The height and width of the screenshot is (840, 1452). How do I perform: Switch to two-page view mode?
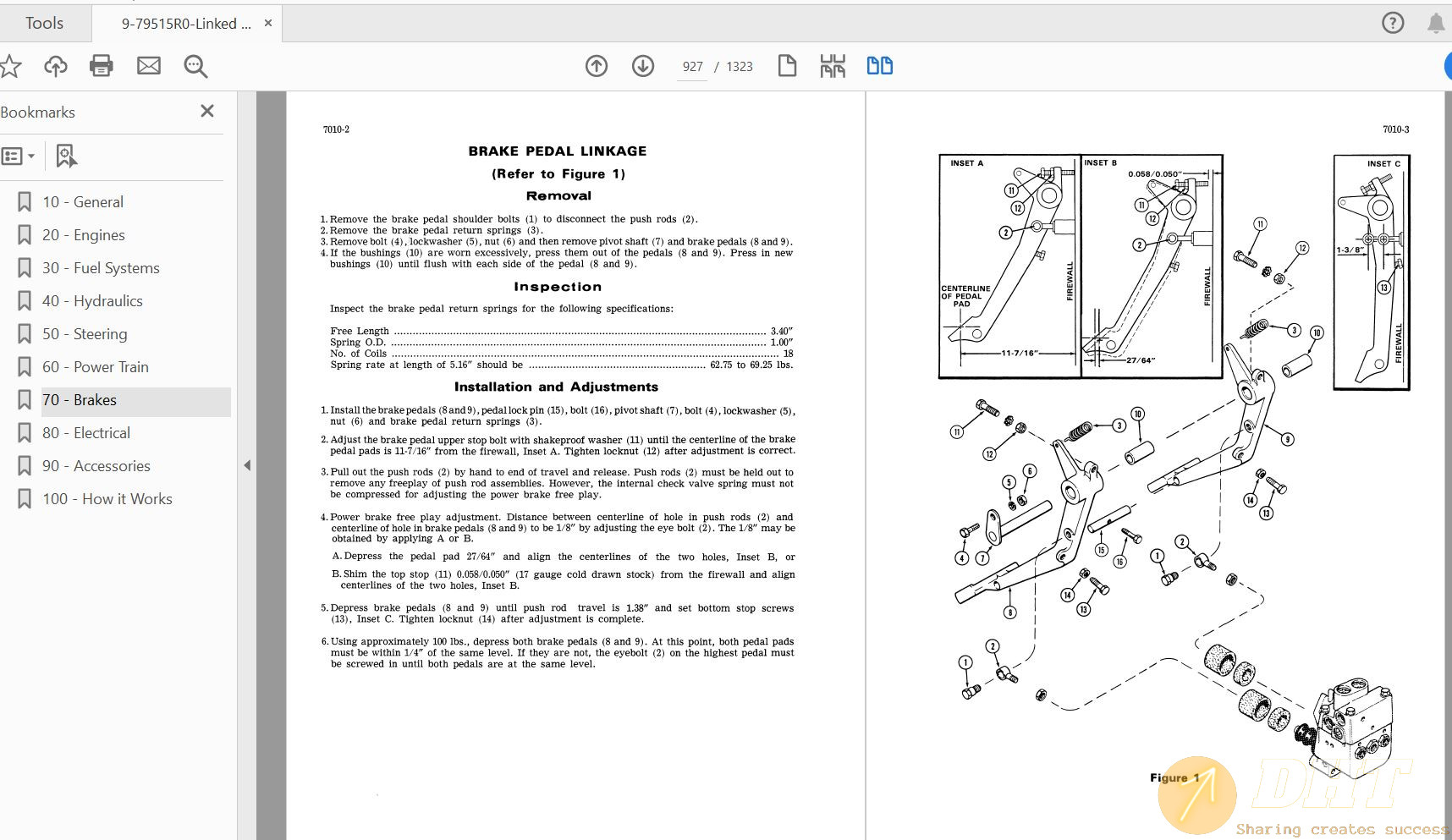click(x=879, y=65)
